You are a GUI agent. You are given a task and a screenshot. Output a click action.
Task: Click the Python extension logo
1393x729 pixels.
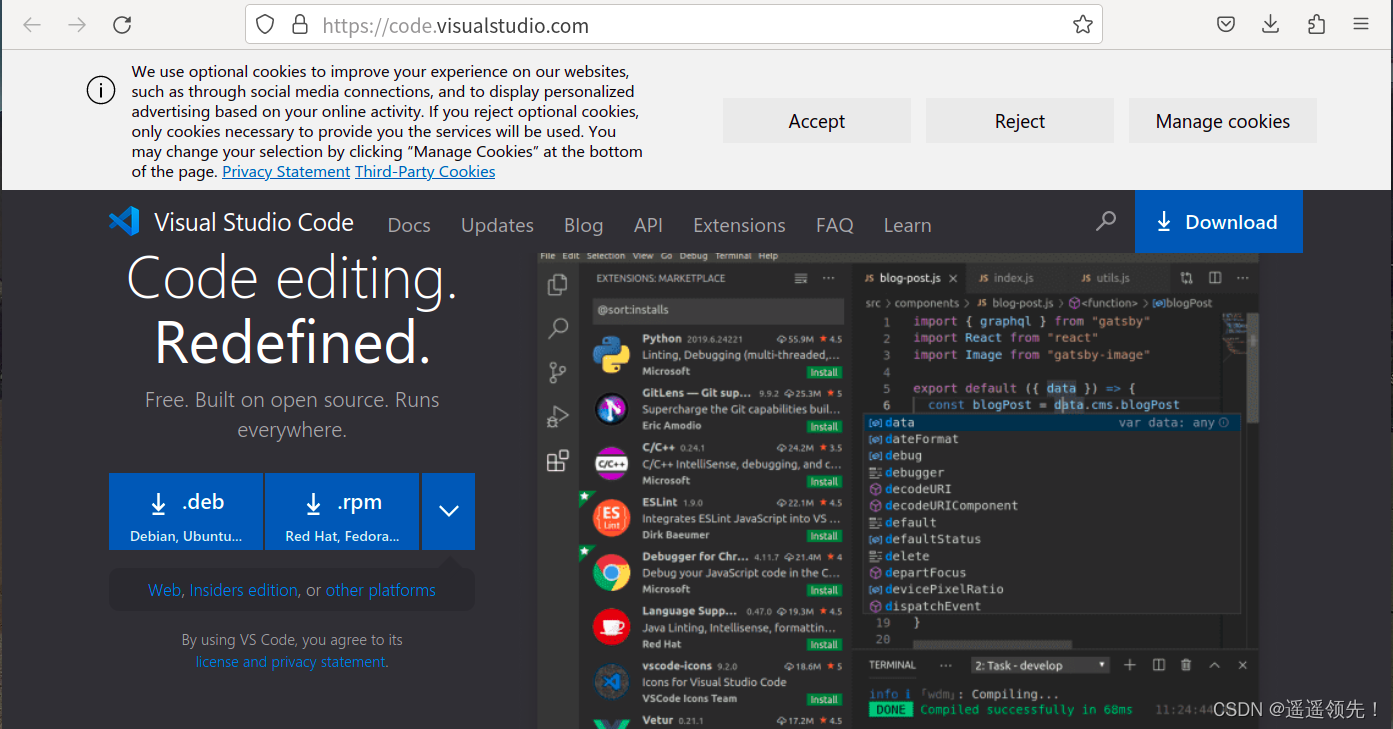click(610, 354)
